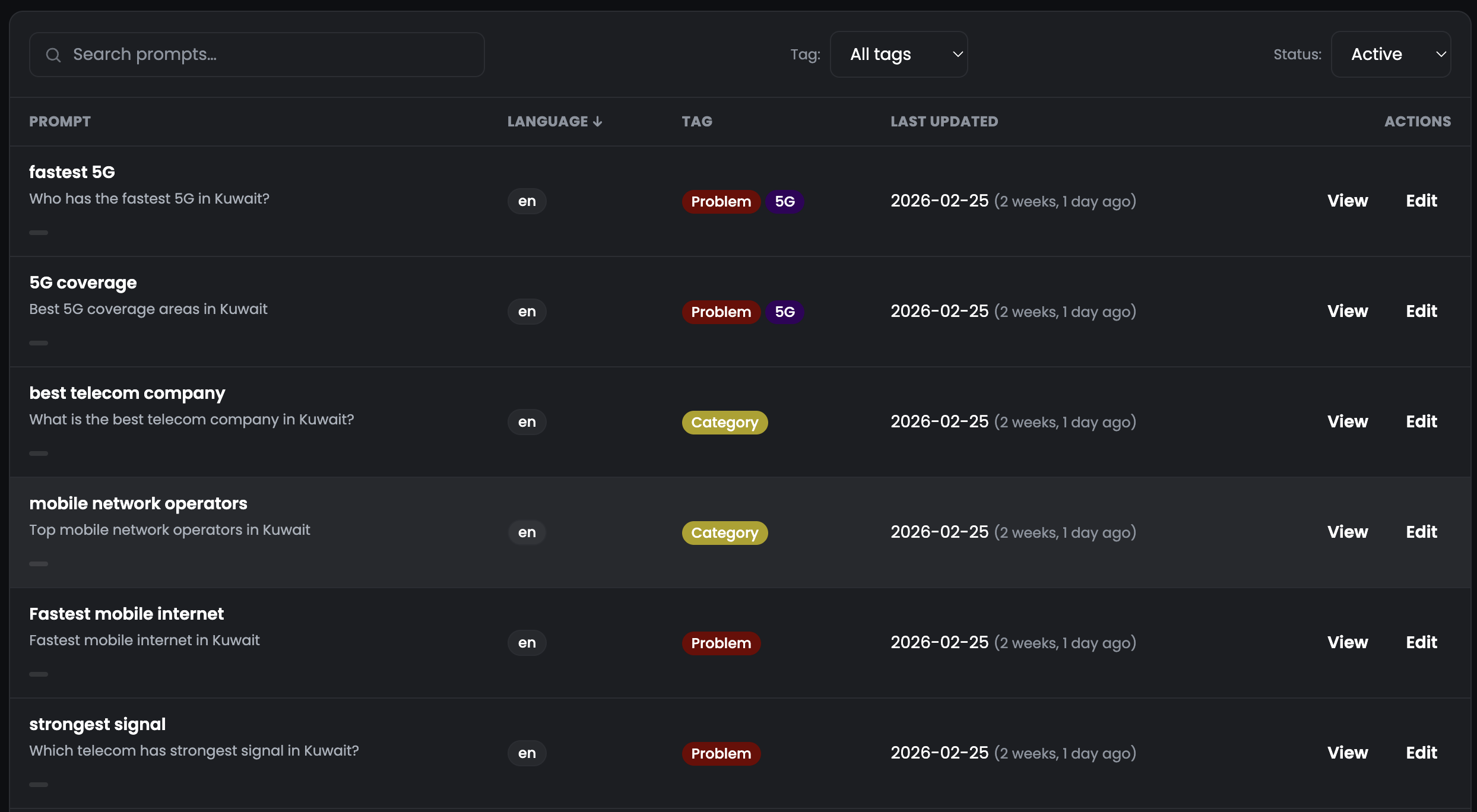Edit the mobile network operators prompt
The image size is (1477, 812).
[x=1421, y=532]
